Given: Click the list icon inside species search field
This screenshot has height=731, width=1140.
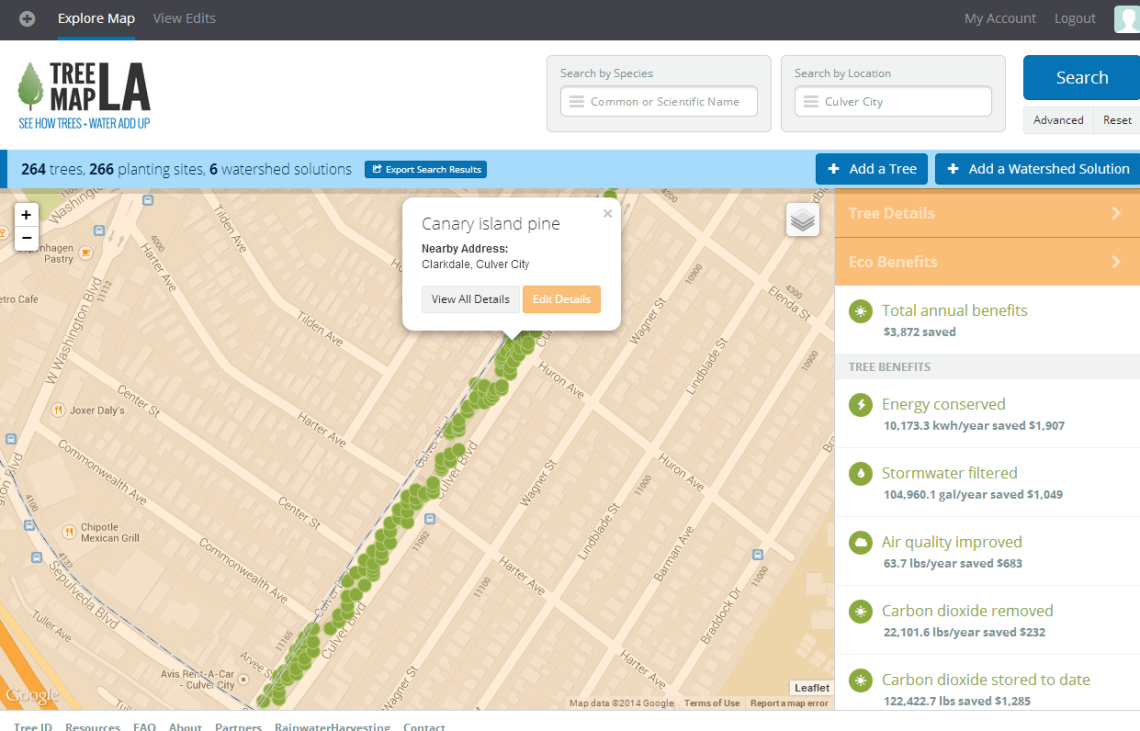Looking at the screenshot, I should click(576, 101).
